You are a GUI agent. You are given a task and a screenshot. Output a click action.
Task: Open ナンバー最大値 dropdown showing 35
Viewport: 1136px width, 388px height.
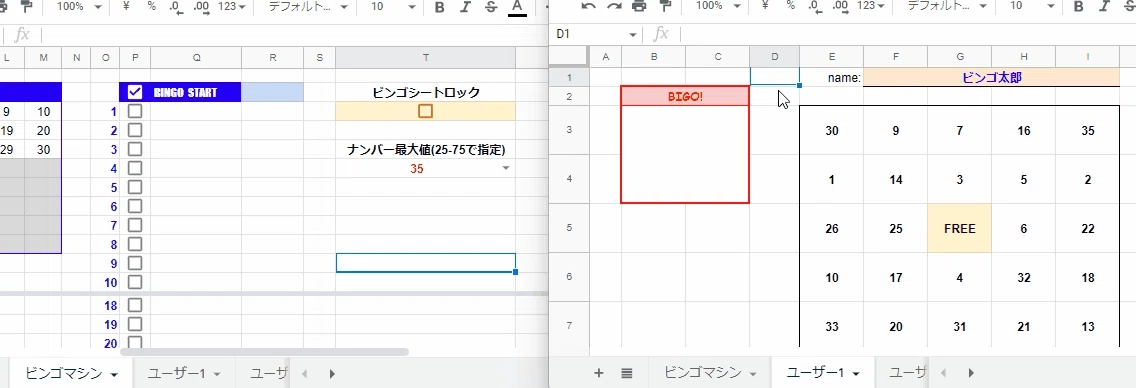(x=506, y=169)
